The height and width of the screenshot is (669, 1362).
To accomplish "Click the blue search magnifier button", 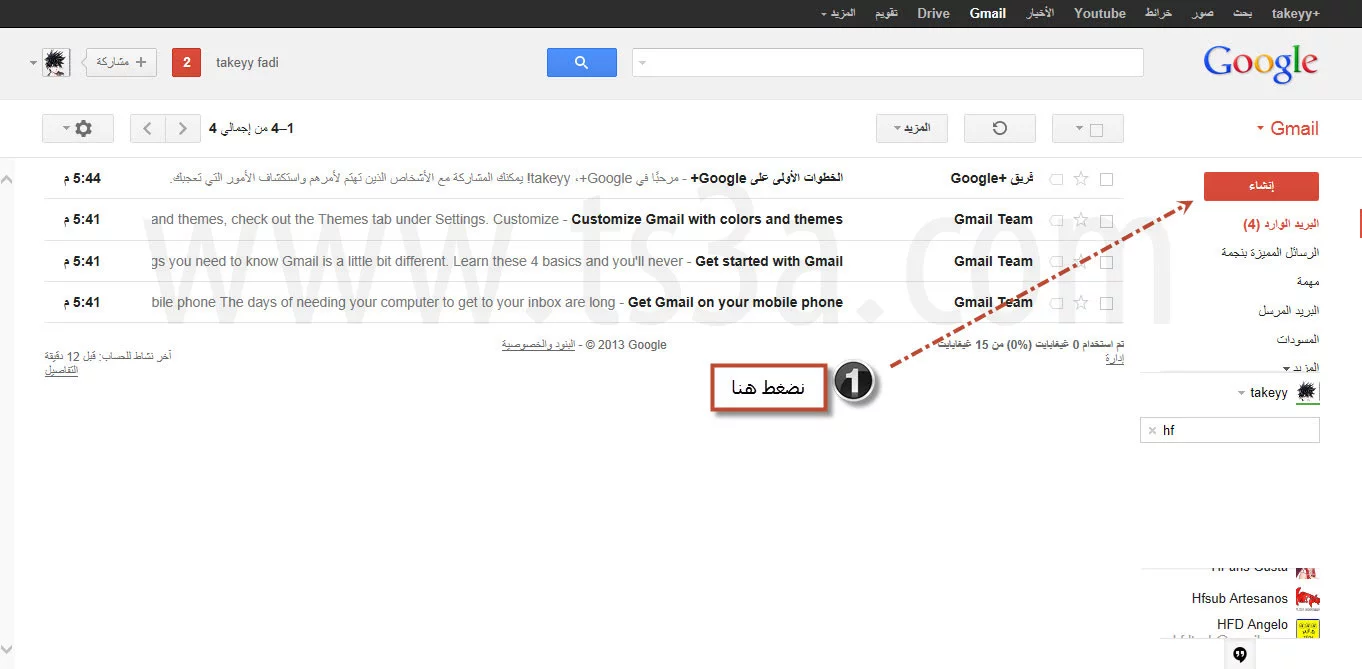I will (x=581, y=62).
